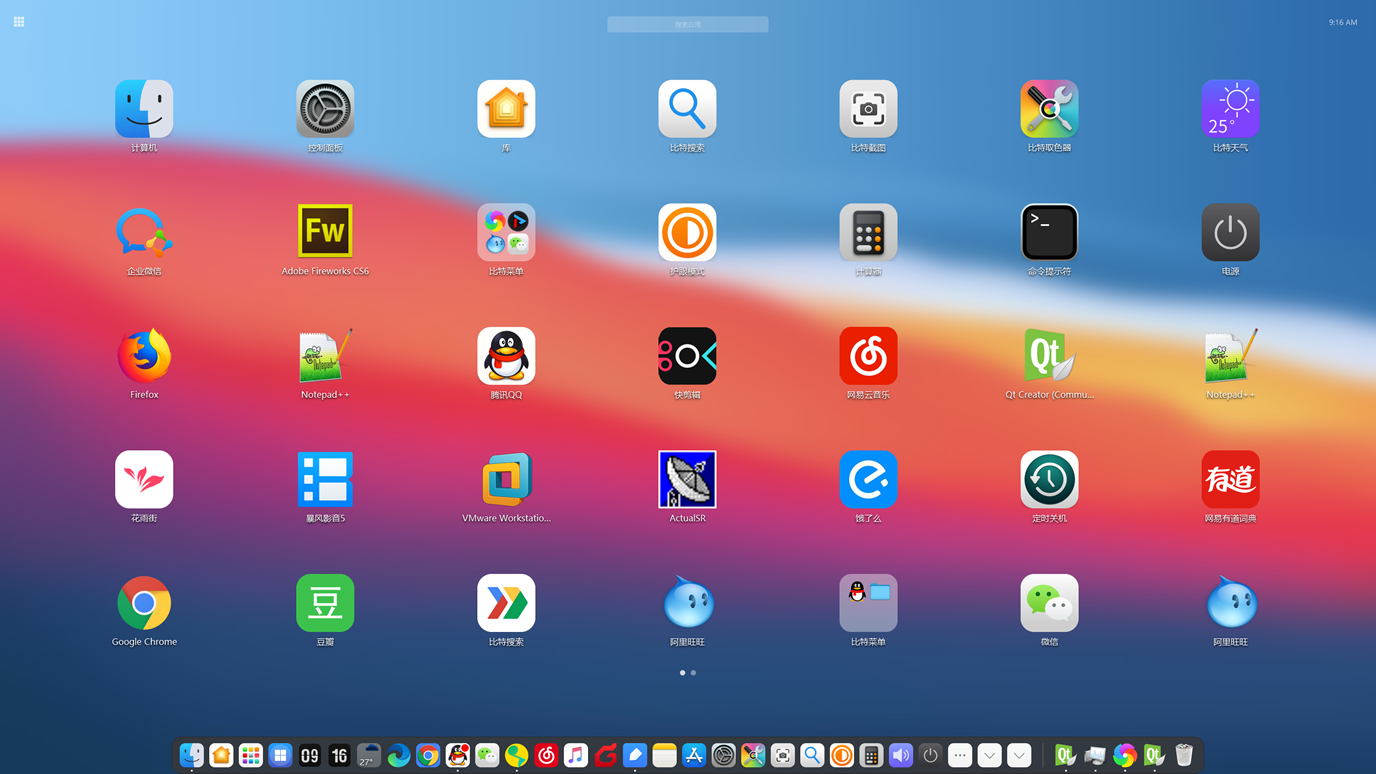1376x774 pixels.
Task: Open 豆瓣 app
Action: (x=325, y=603)
